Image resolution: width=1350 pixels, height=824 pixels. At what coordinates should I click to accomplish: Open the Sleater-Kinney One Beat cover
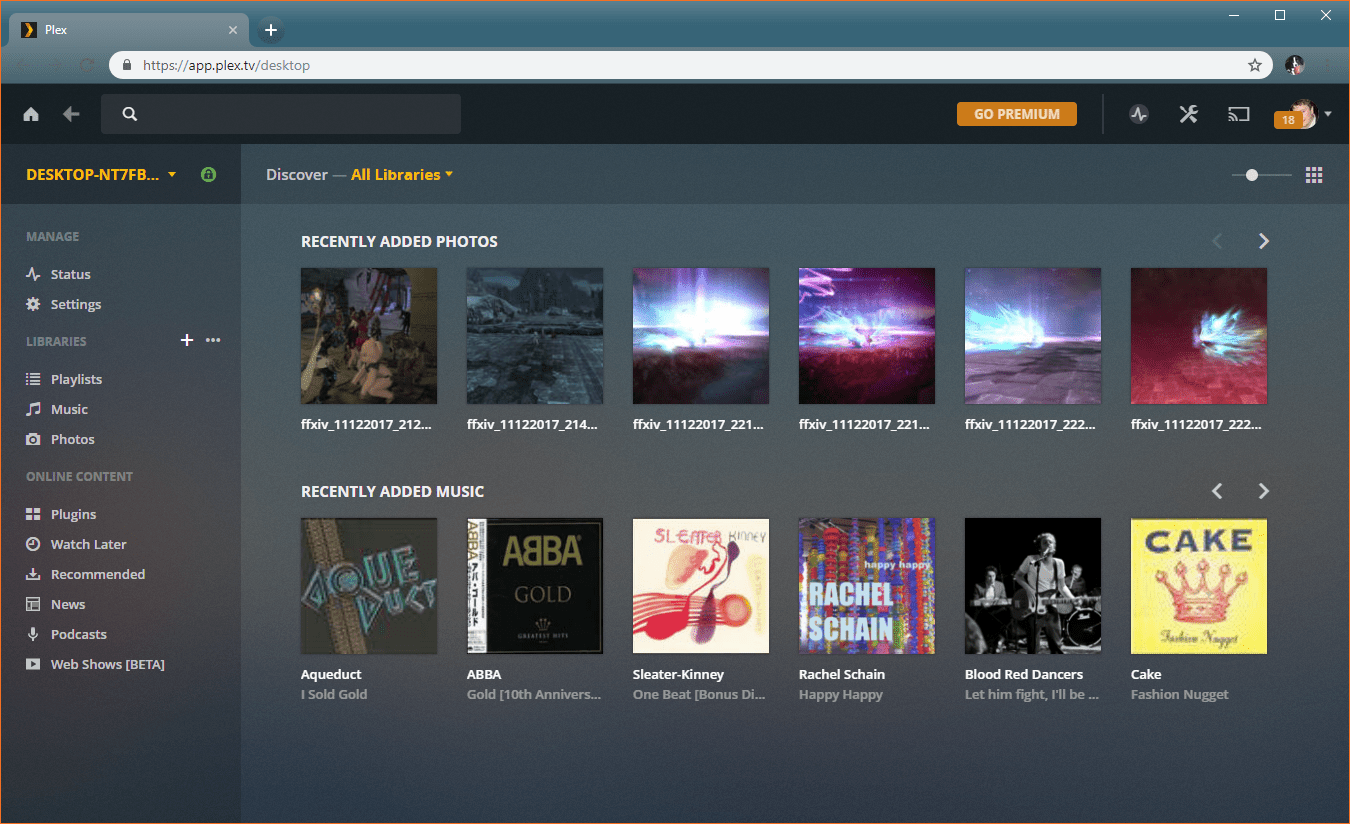(701, 586)
